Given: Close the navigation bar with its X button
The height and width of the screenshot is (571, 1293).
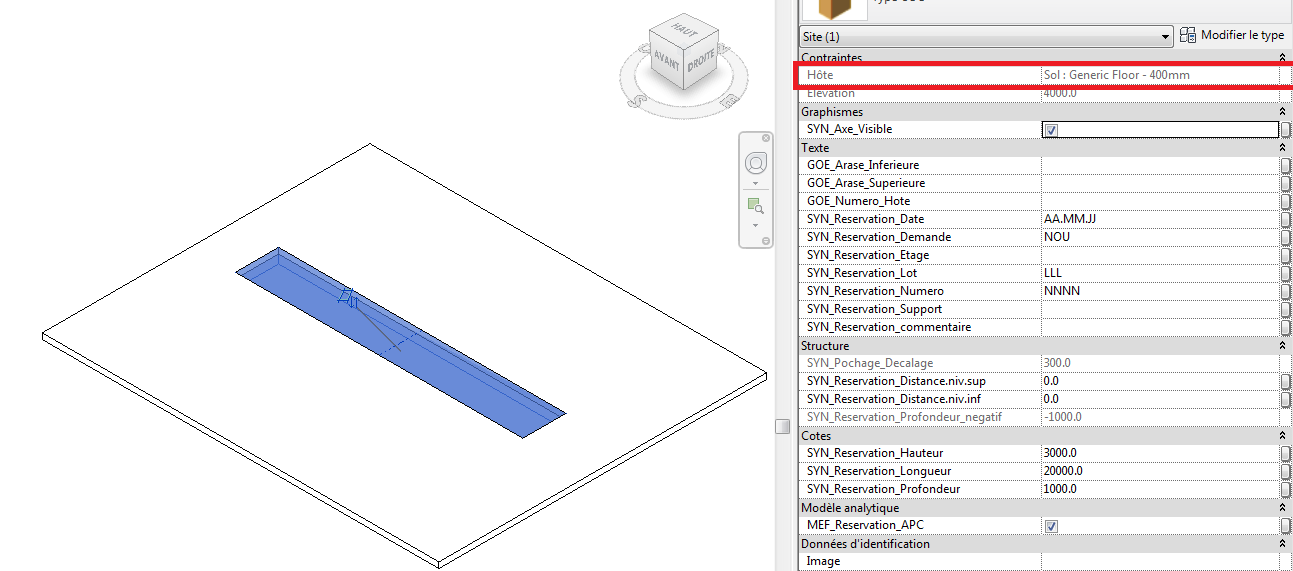Looking at the screenshot, I should 766,138.
